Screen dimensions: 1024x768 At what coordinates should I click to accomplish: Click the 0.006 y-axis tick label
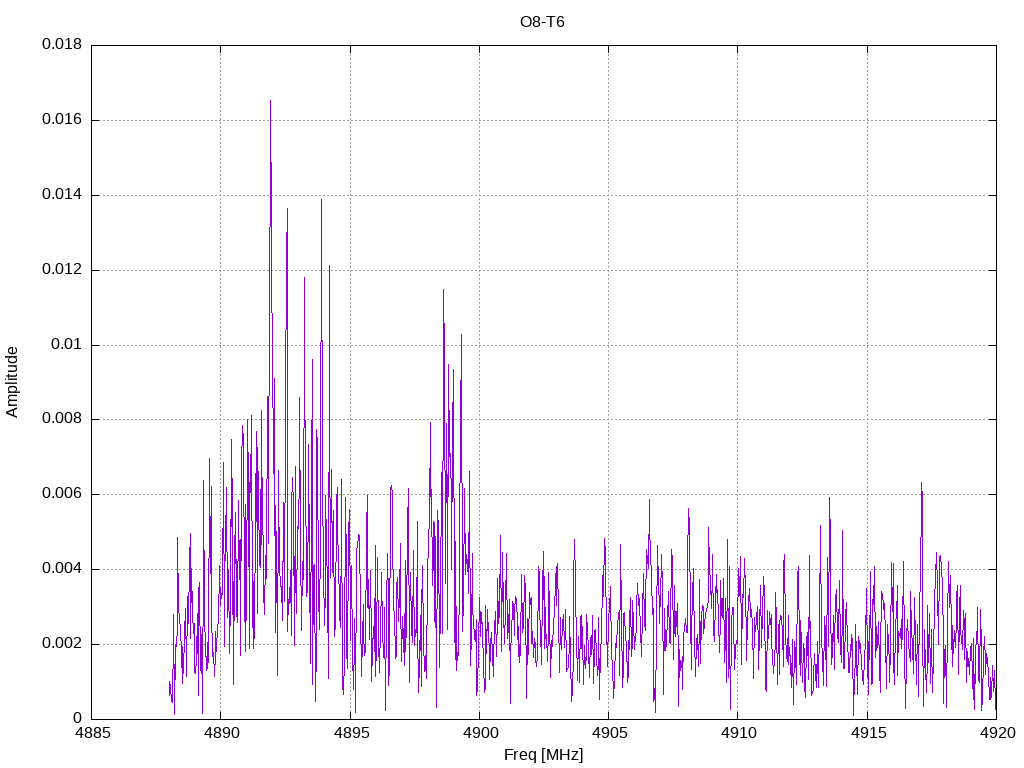(62, 494)
